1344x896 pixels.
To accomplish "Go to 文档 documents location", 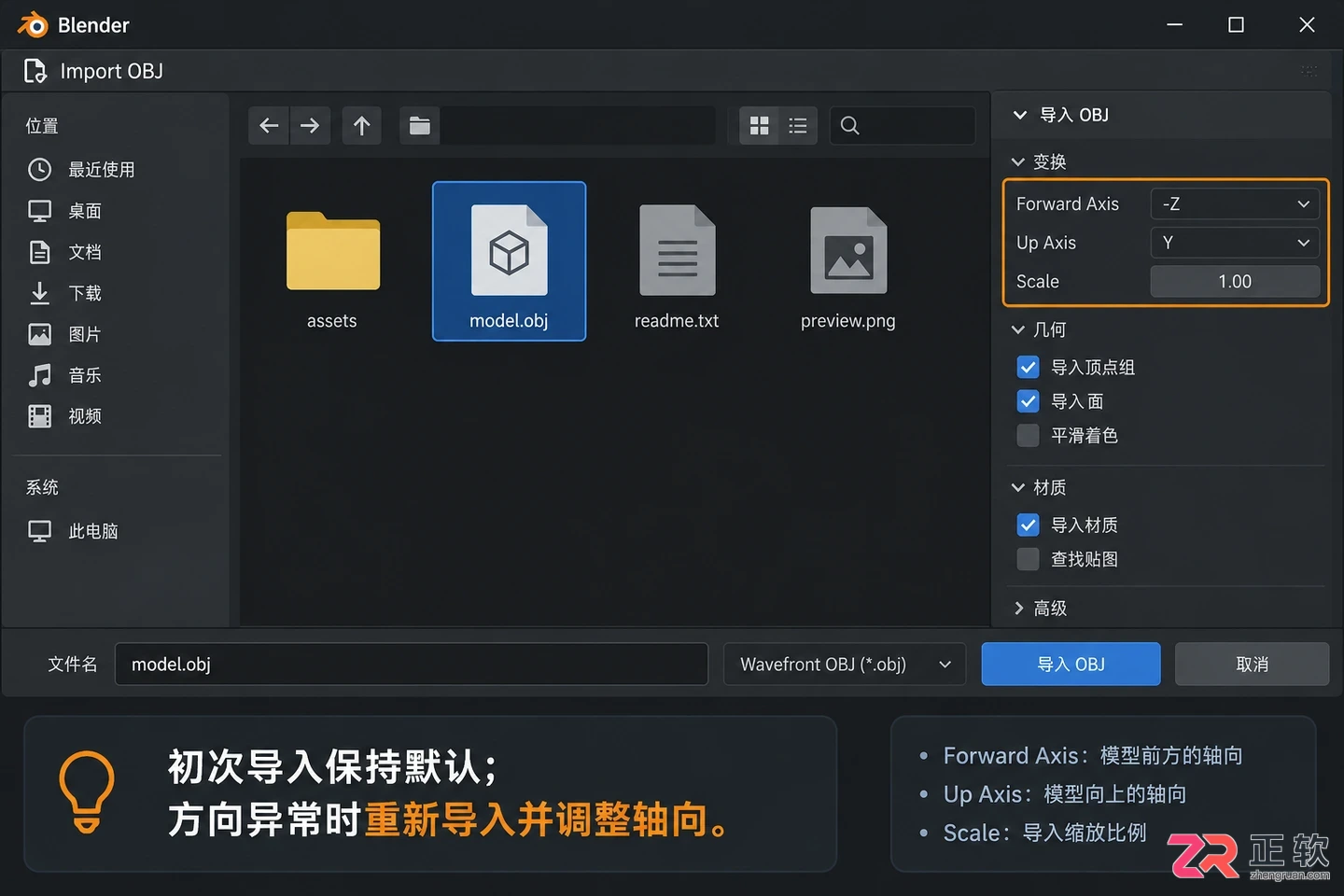I will 65,252.
